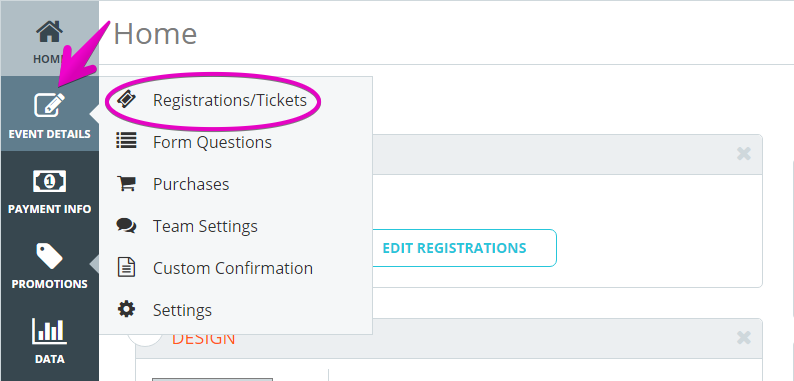Choose Registrations/Tickets from the flyout menu
Viewport: 794px width, 381px height.
tap(230, 100)
